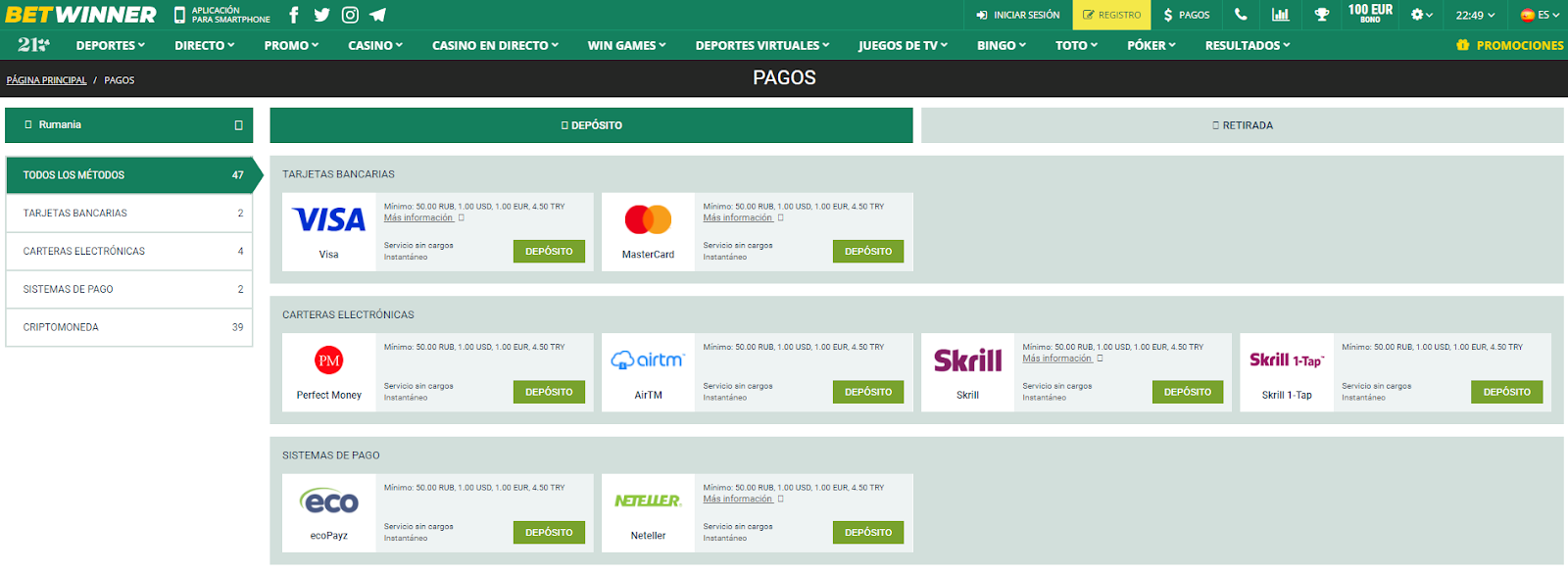1568x573 pixels.
Task: Click the Neteller logo
Action: pyautogui.click(x=648, y=501)
